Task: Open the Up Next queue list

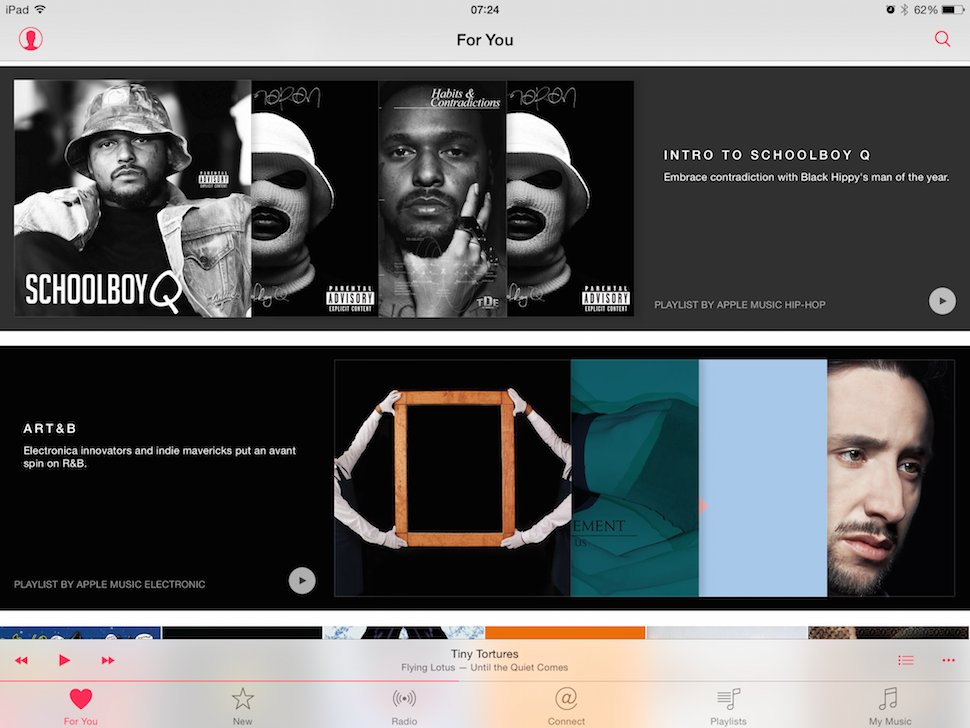Action: [906, 661]
